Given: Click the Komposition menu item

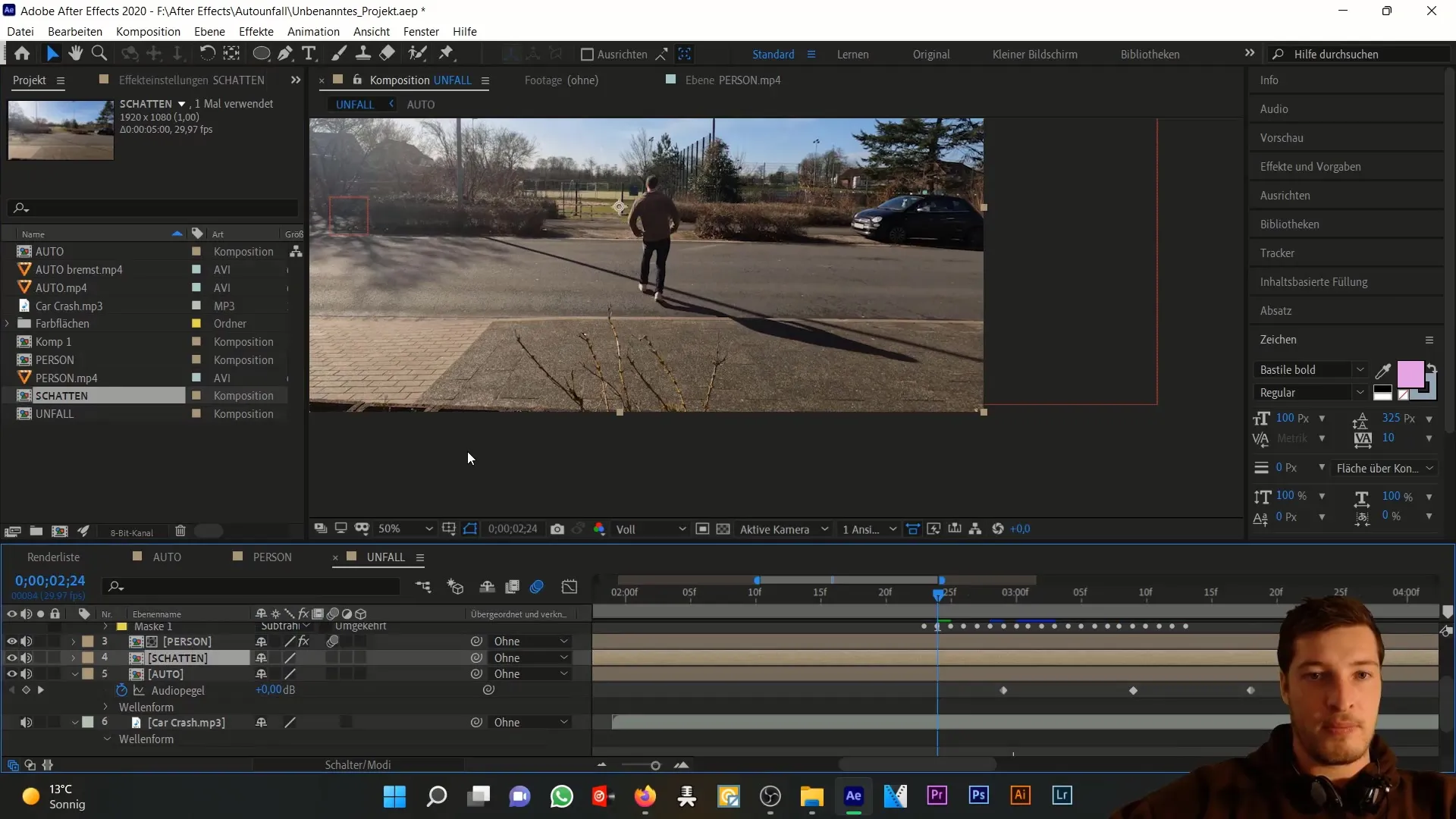Looking at the screenshot, I should 148,31.
